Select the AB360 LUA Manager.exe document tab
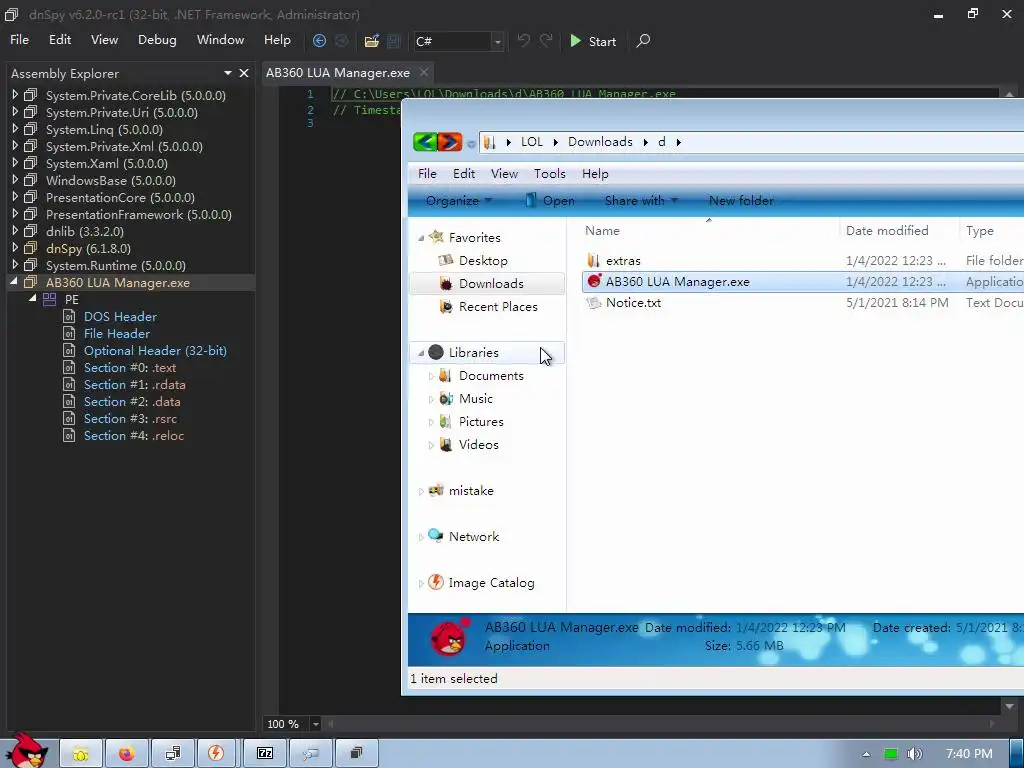This screenshot has height=768, width=1024. [338, 72]
